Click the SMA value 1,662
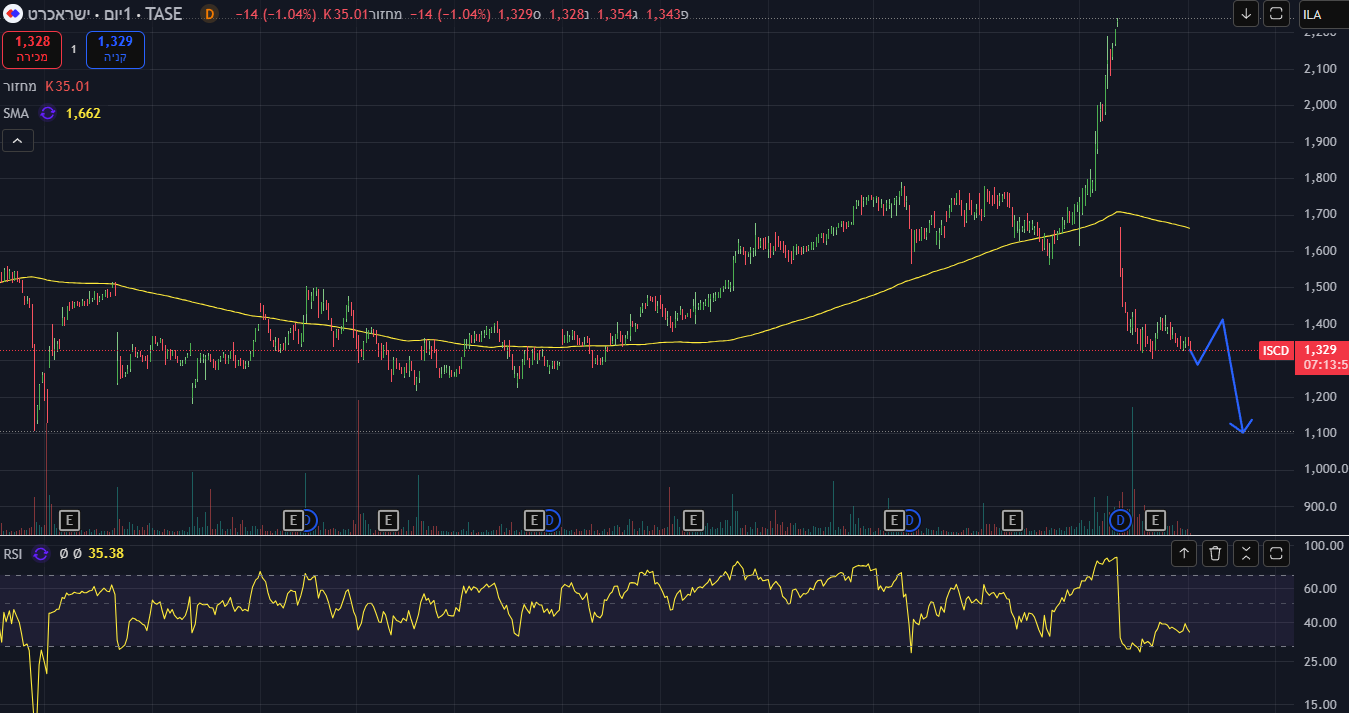The height and width of the screenshot is (713, 1349). (x=83, y=113)
